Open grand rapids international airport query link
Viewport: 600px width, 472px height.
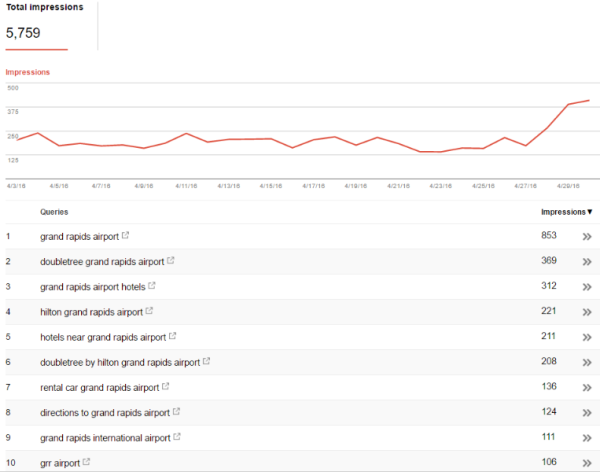[104, 437]
